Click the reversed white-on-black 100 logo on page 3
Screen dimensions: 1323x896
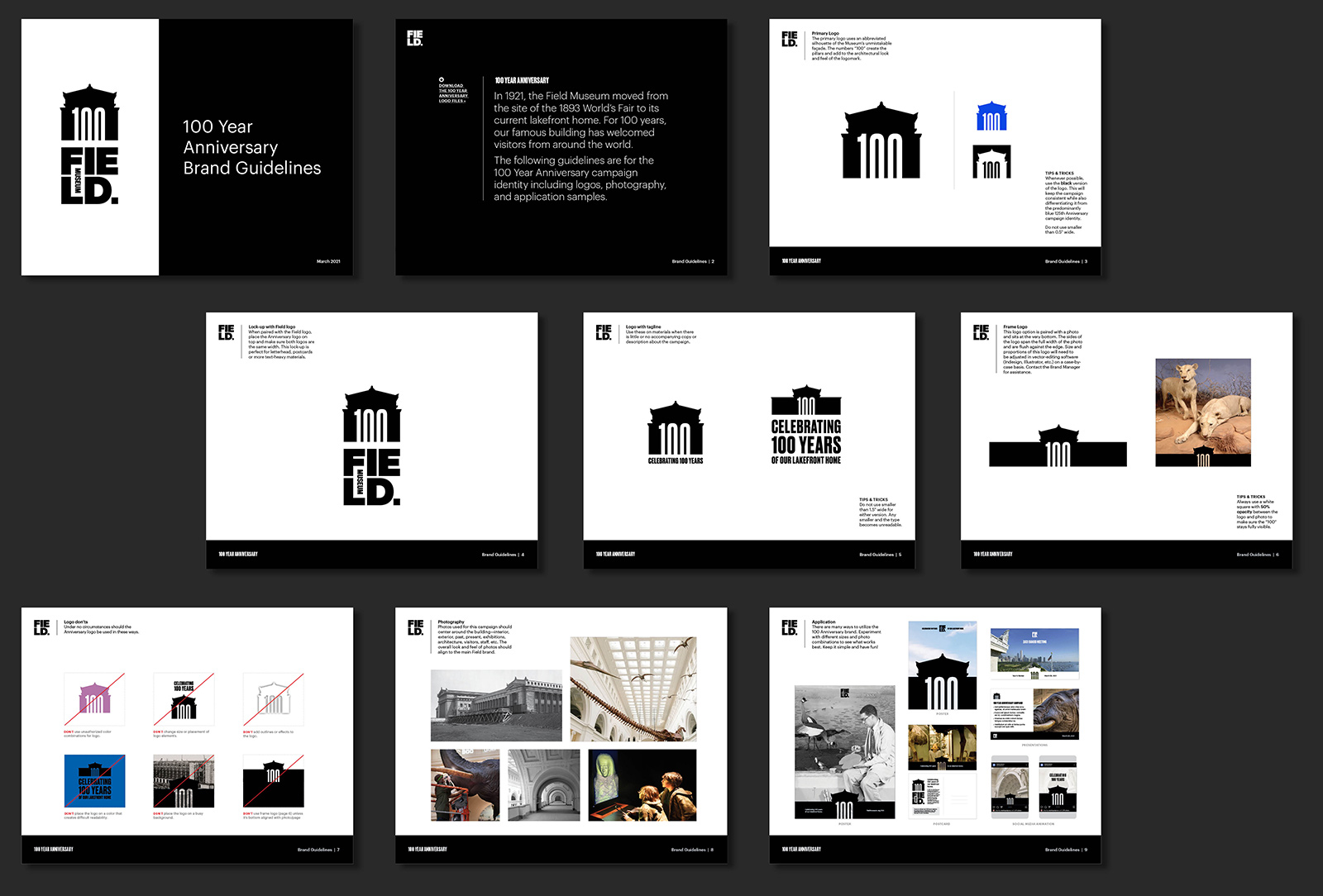[991, 162]
